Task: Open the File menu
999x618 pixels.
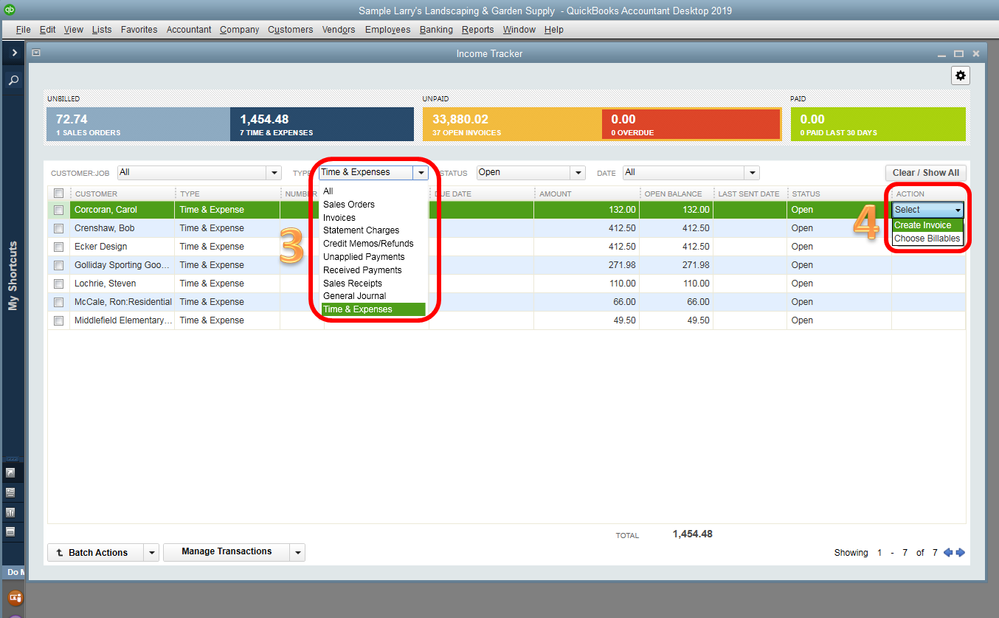Action: 23,30
